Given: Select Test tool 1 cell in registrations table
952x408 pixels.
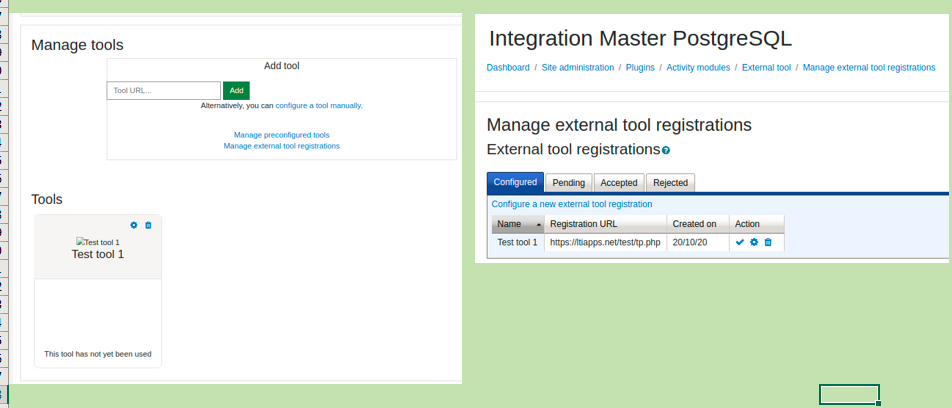Looking at the screenshot, I should pyautogui.click(x=518, y=242).
